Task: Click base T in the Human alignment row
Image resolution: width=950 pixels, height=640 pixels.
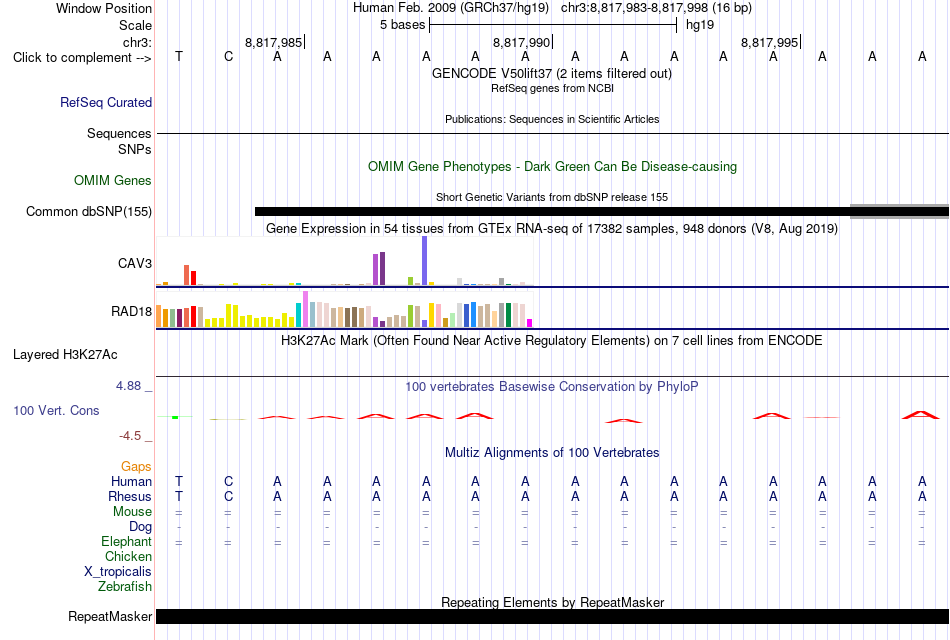Action: click(x=179, y=481)
